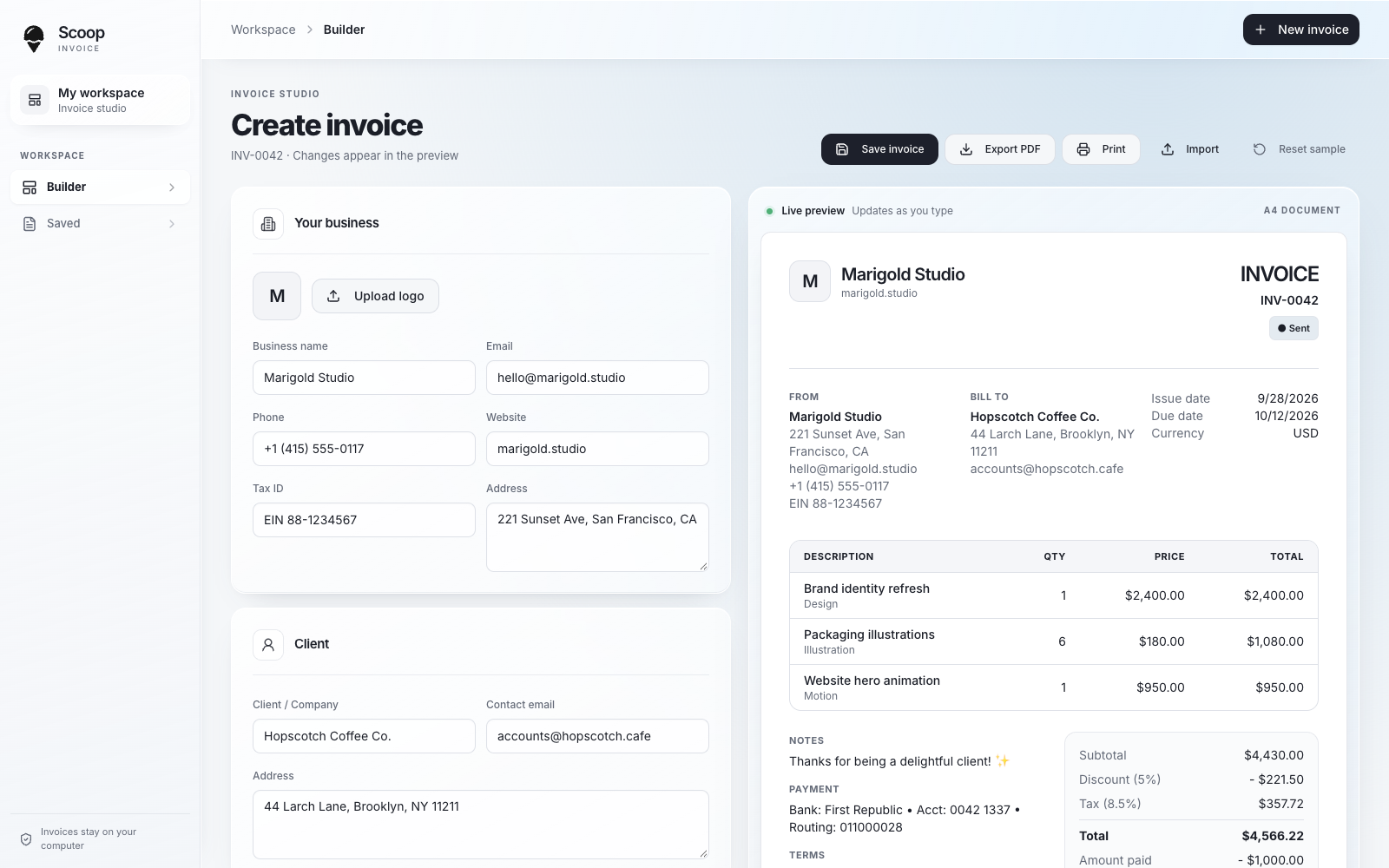This screenshot has height=868, width=1389.
Task: Click the INV-0042 number in the preview
Action: coord(1289,300)
